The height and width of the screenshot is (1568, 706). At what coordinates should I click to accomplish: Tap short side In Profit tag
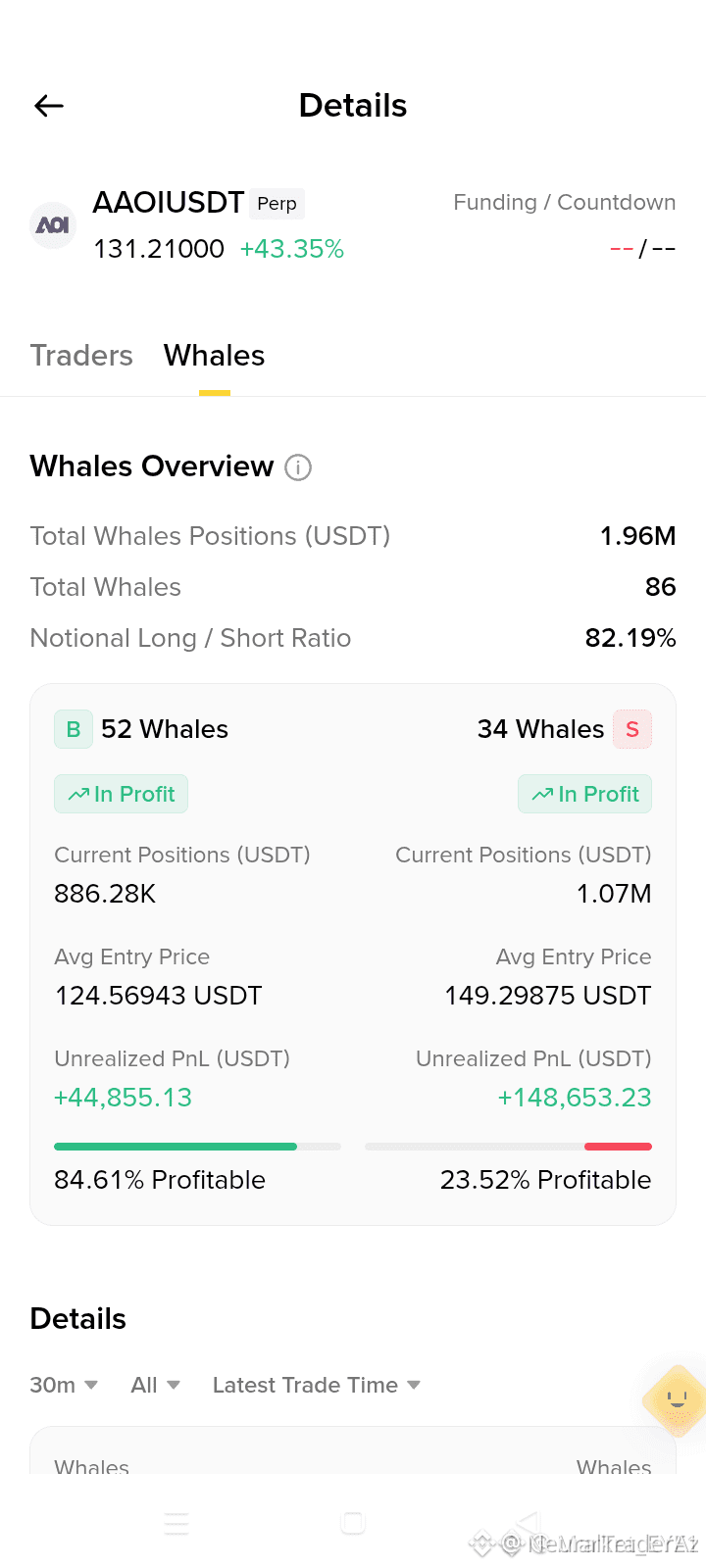[584, 794]
